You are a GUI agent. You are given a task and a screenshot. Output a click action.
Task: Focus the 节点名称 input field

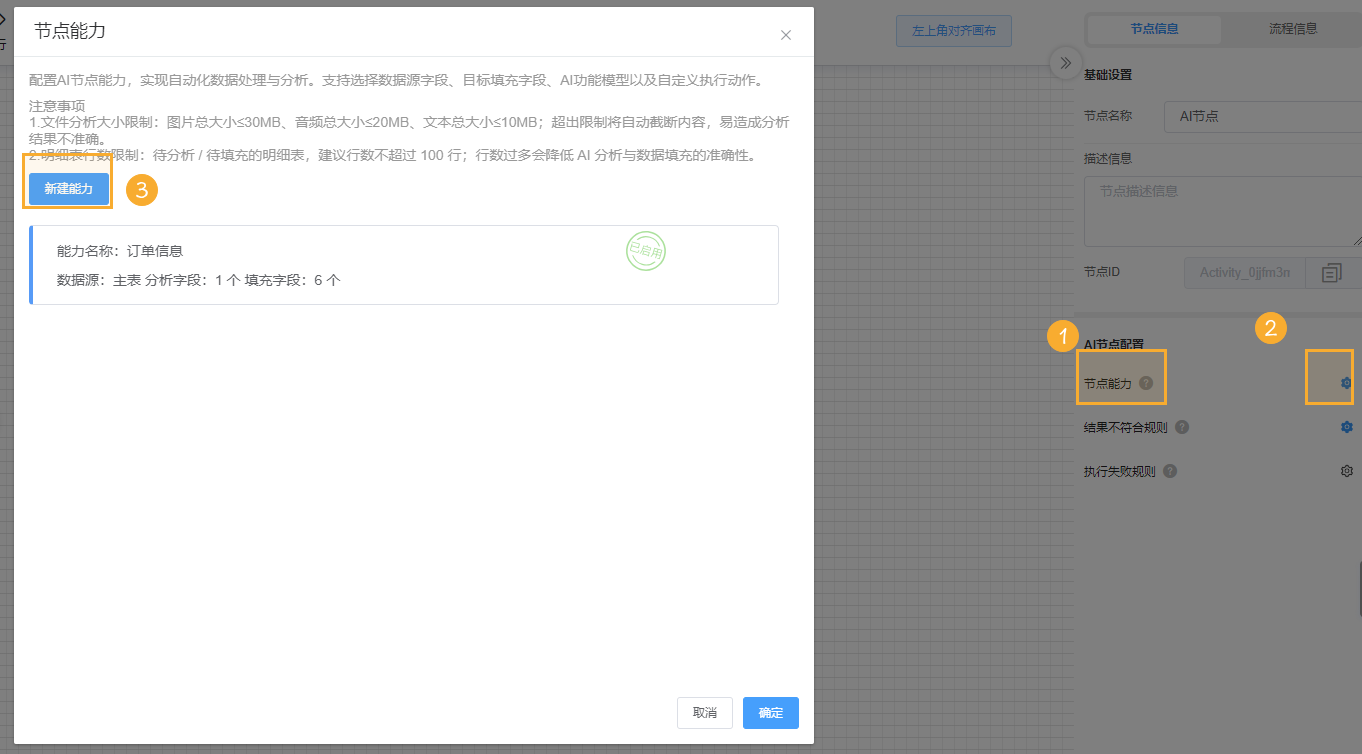tap(1263, 116)
